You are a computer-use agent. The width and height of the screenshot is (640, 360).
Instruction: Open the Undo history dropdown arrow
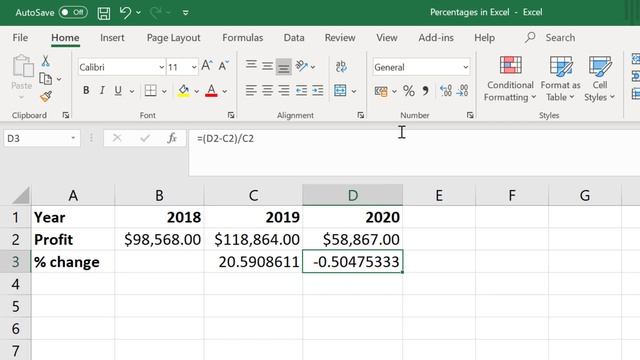pyautogui.click(x=138, y=13)
